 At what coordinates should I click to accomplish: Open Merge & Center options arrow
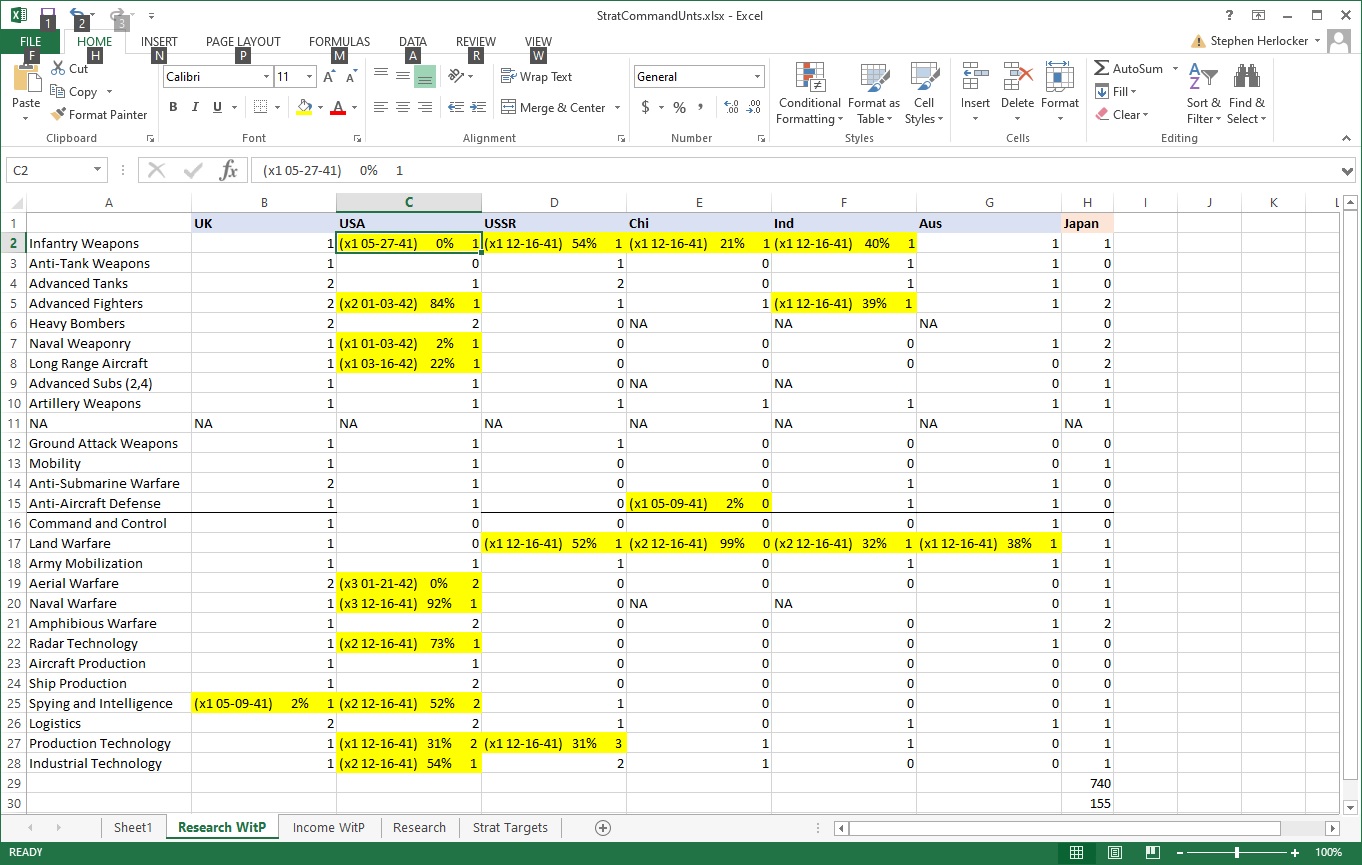(x=617, y=108)
